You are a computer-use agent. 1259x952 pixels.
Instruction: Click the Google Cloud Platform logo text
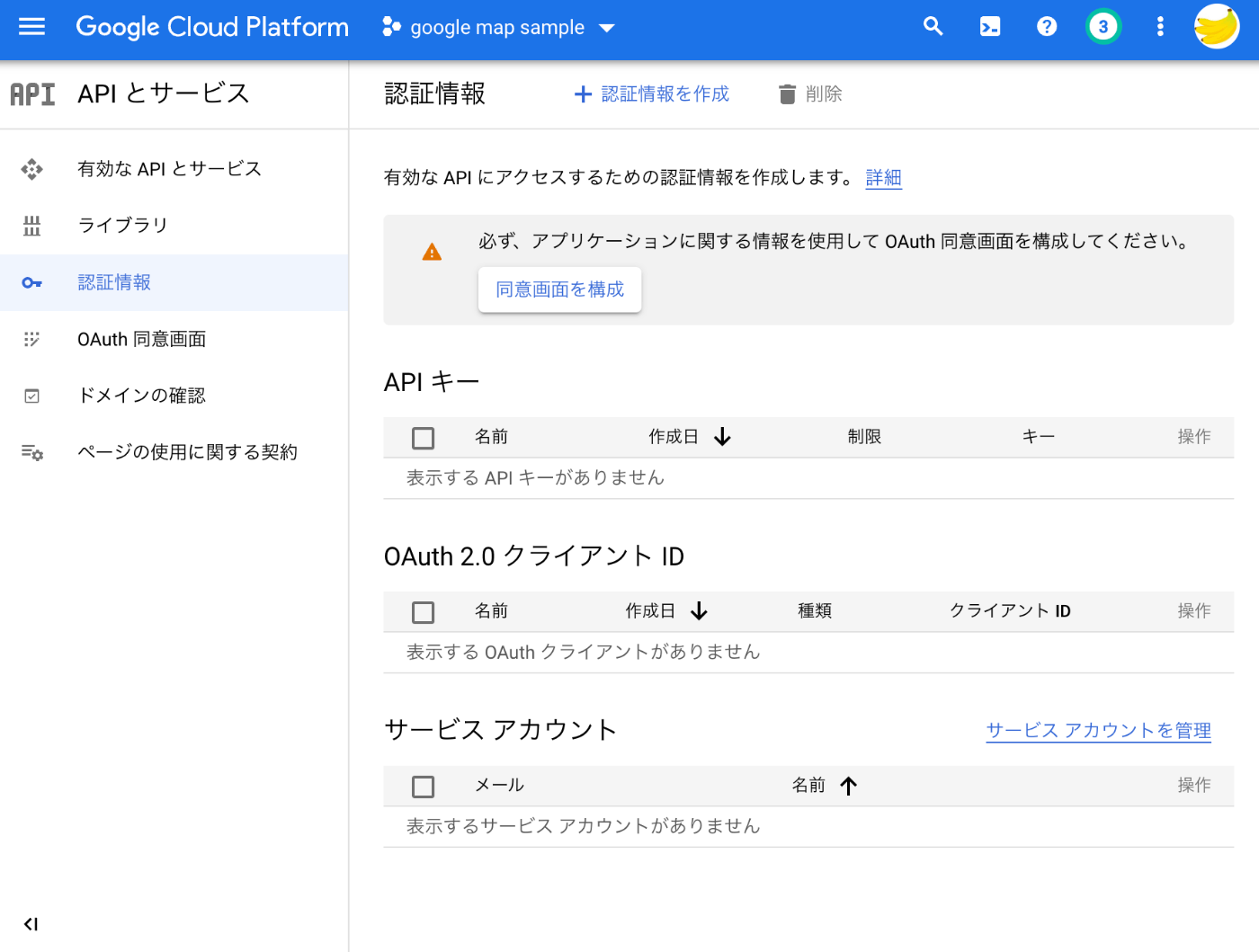coord(212,27)
